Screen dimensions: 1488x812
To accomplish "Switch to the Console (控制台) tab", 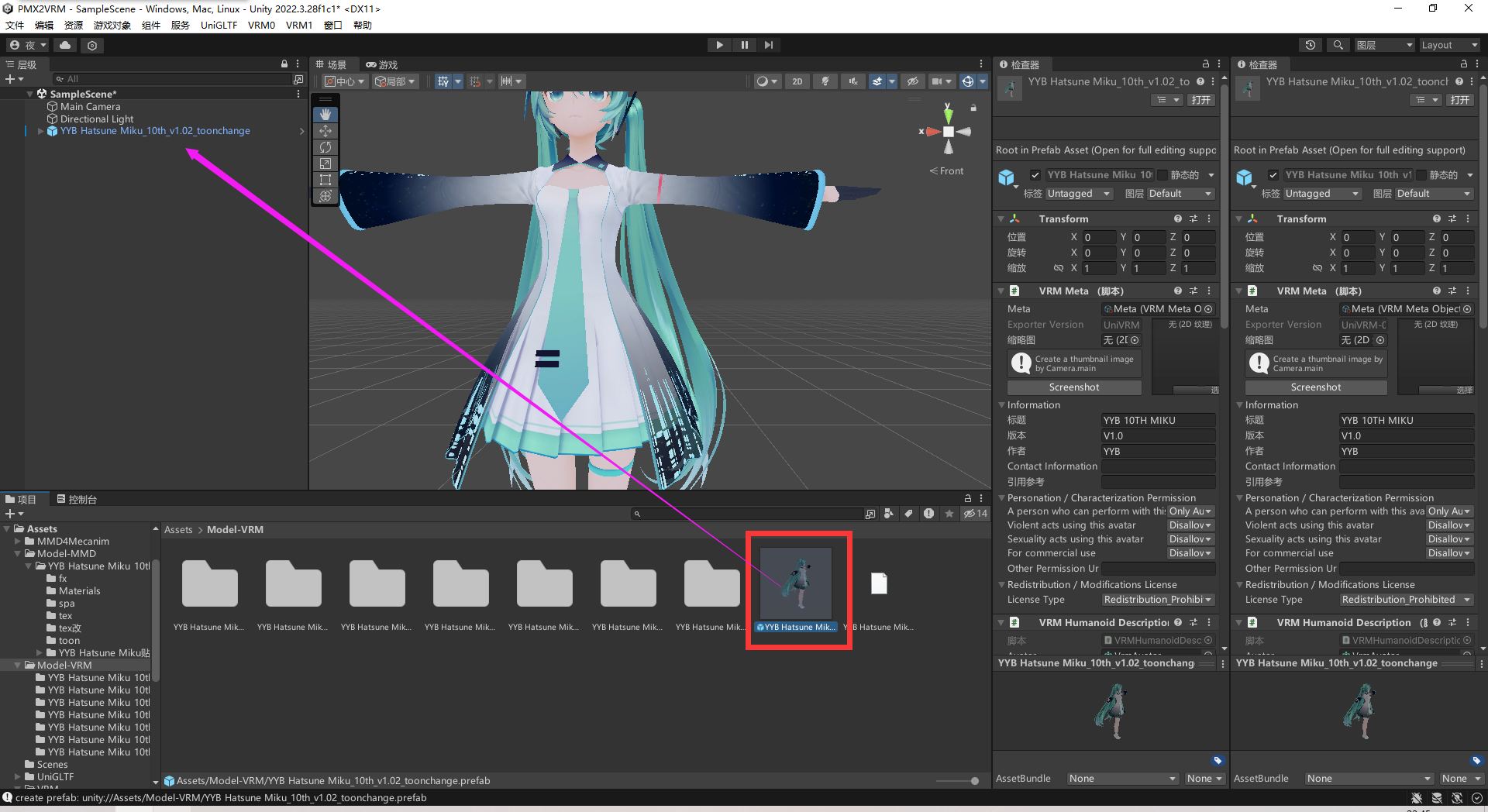I will (x=77, y=499).
